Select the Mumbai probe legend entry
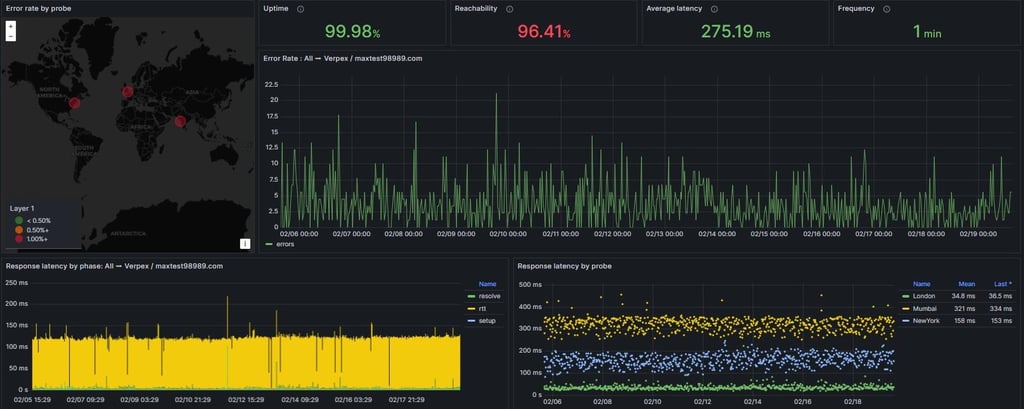The image size is (1024, 409). tap(925, 308)
